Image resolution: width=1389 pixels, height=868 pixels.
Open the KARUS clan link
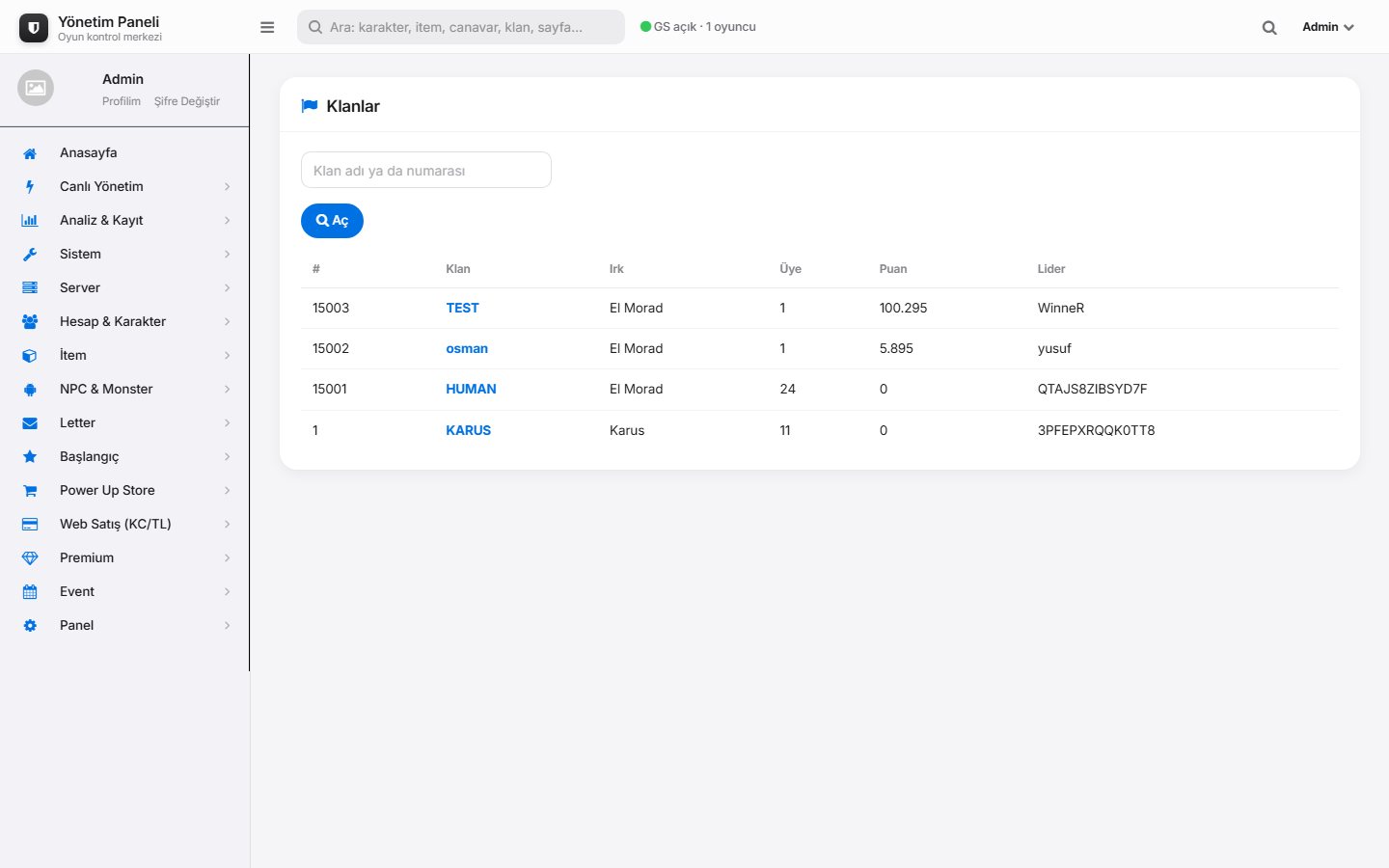[x=468, y=431]
